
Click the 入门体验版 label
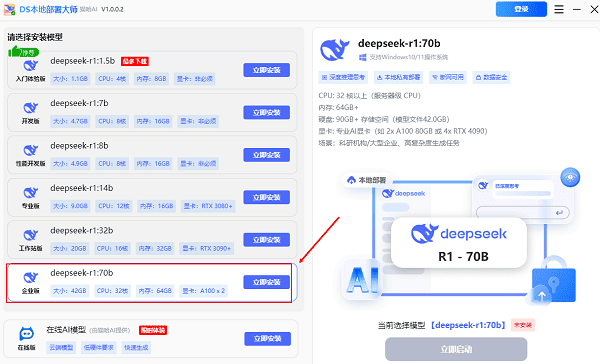(31, 79)
